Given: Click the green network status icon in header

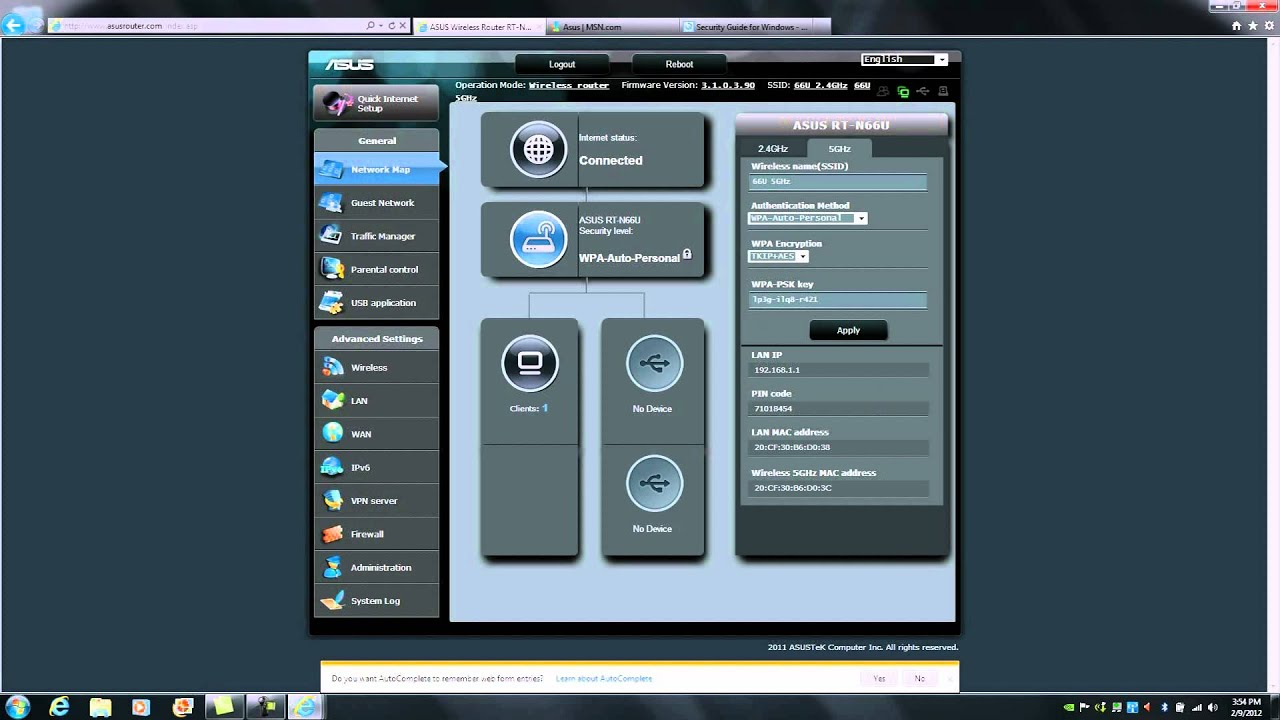Looking at the screenshot, I should pyautogui.click(x=903, y=92).
